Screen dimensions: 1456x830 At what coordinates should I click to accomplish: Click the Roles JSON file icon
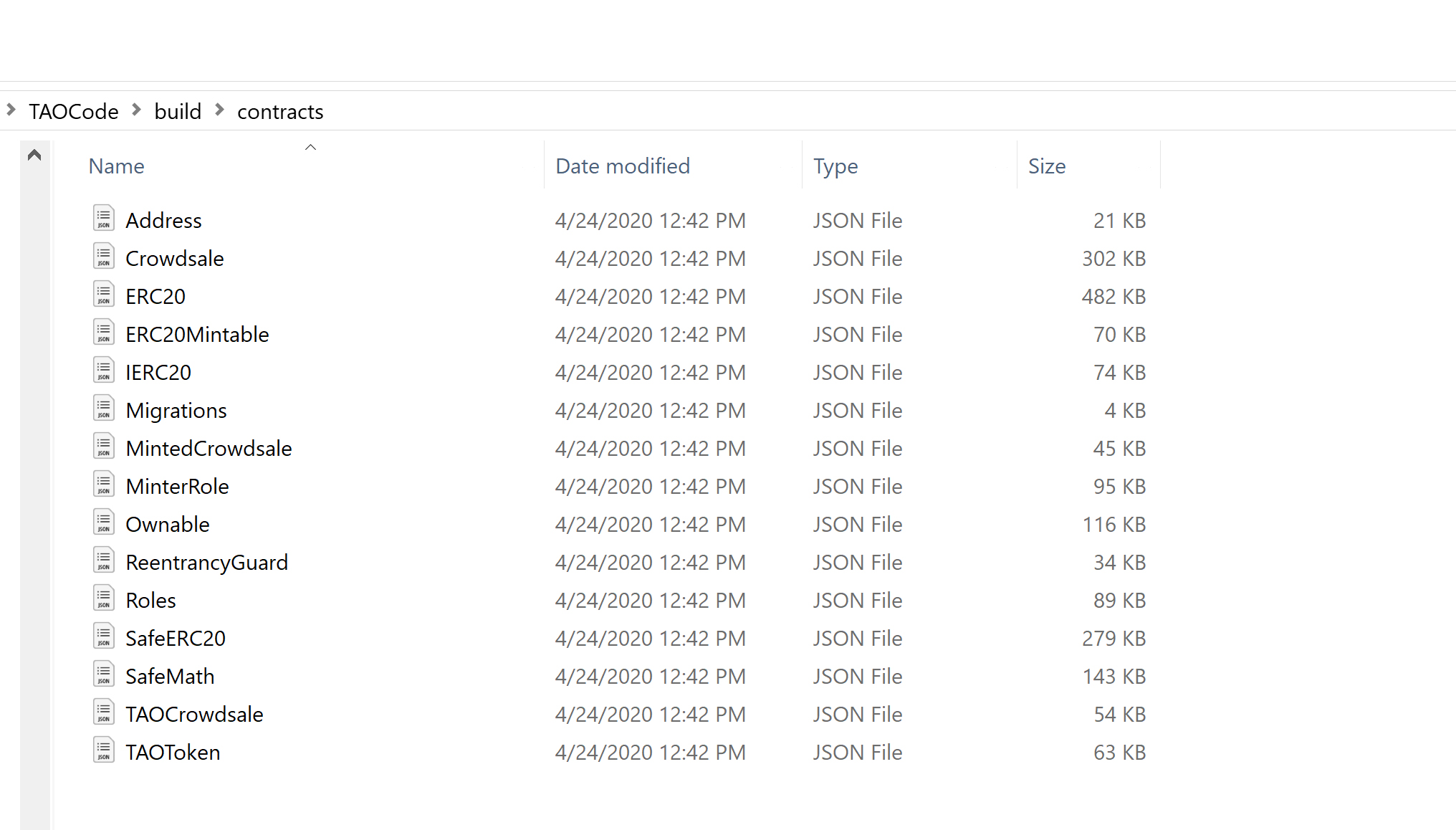(x=104, y=598)
